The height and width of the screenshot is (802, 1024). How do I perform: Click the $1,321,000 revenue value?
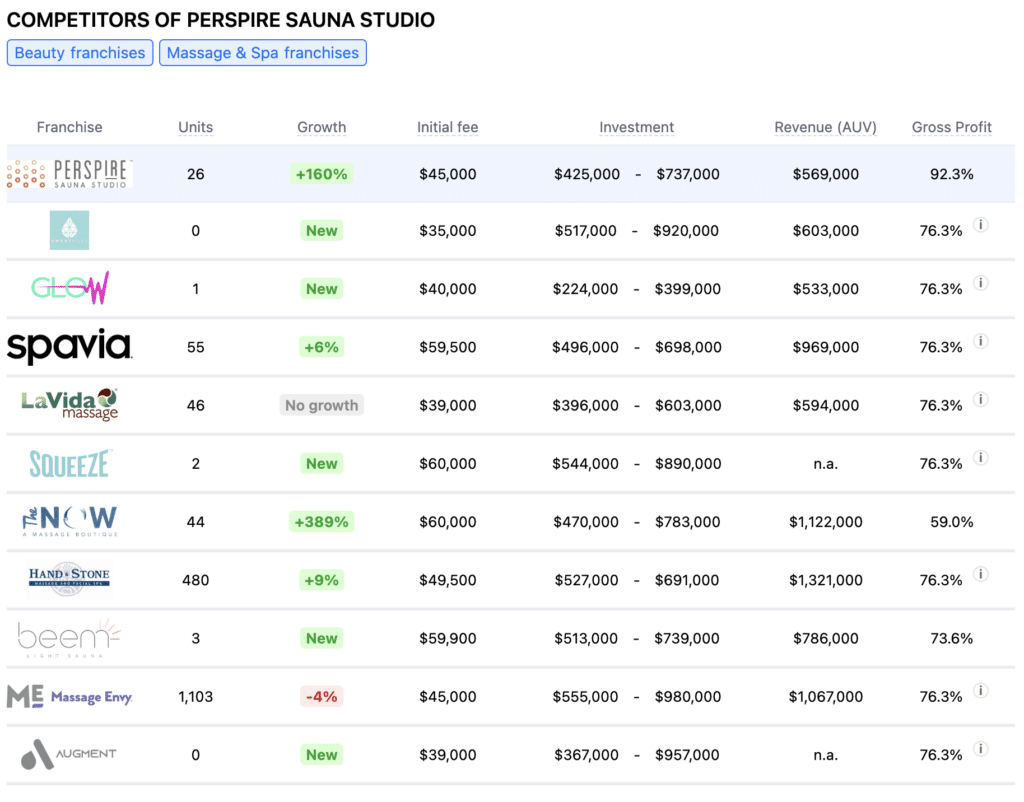(x=825, y=580)
